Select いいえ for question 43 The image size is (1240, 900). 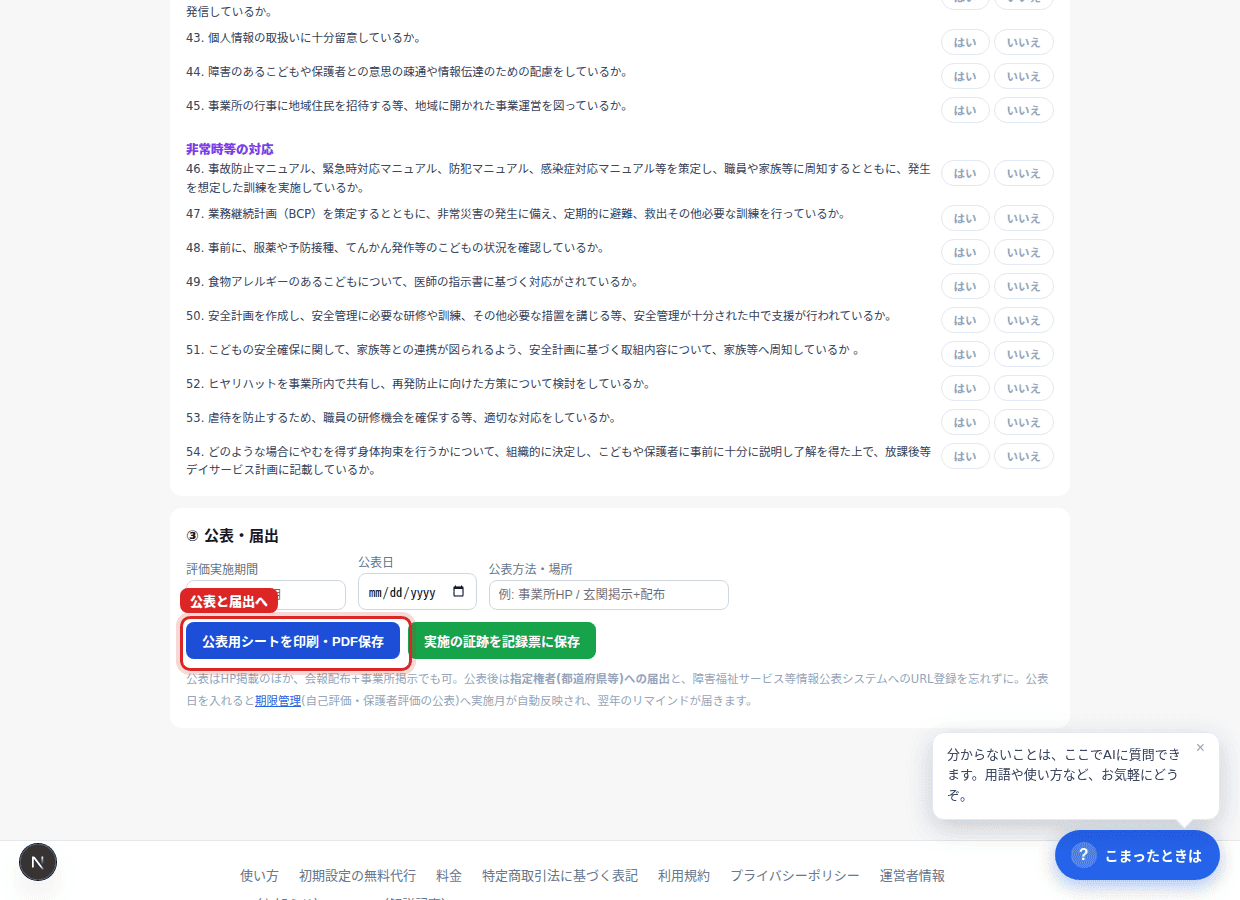pyautogui.click(x=1023, y=42)
